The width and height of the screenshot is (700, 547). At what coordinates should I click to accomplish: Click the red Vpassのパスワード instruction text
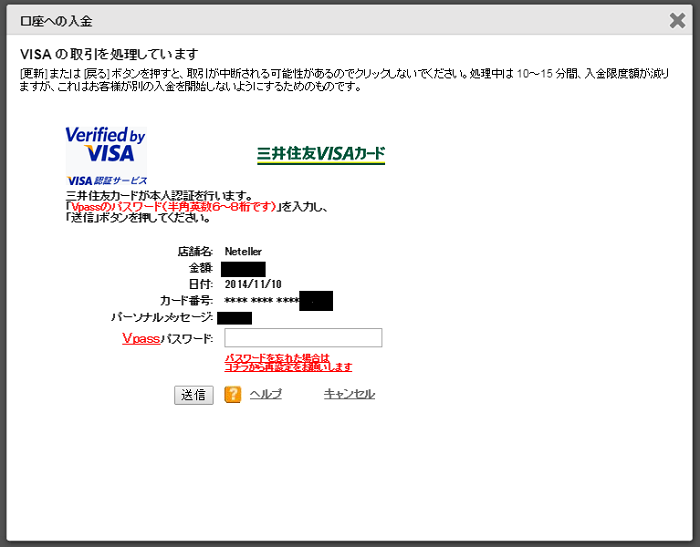174,207
